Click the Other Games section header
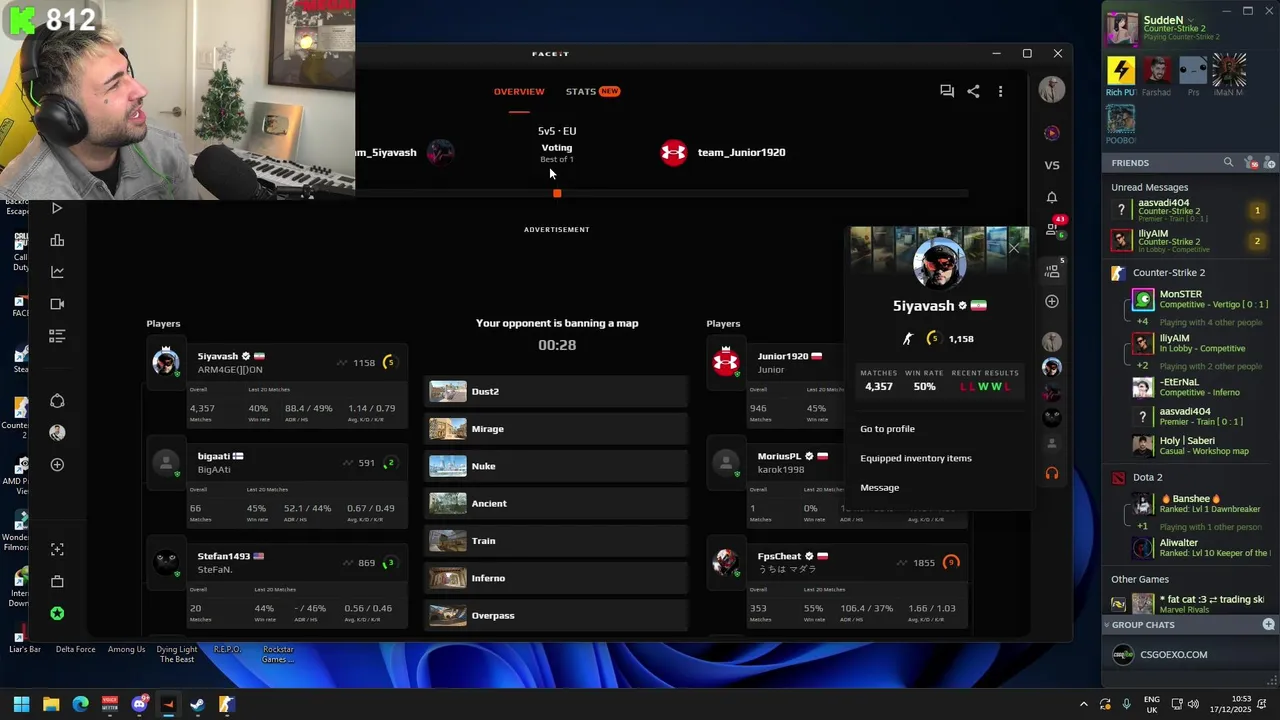 1140,579
